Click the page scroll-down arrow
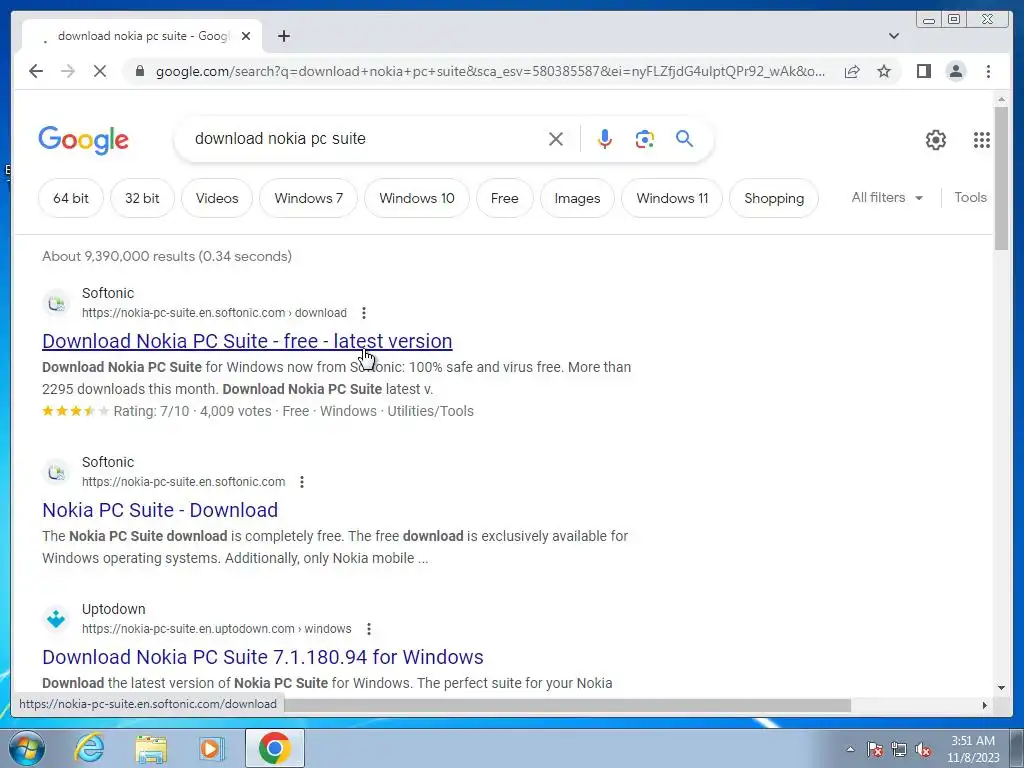1024x768 pixels. click(x=1001, y=687)
